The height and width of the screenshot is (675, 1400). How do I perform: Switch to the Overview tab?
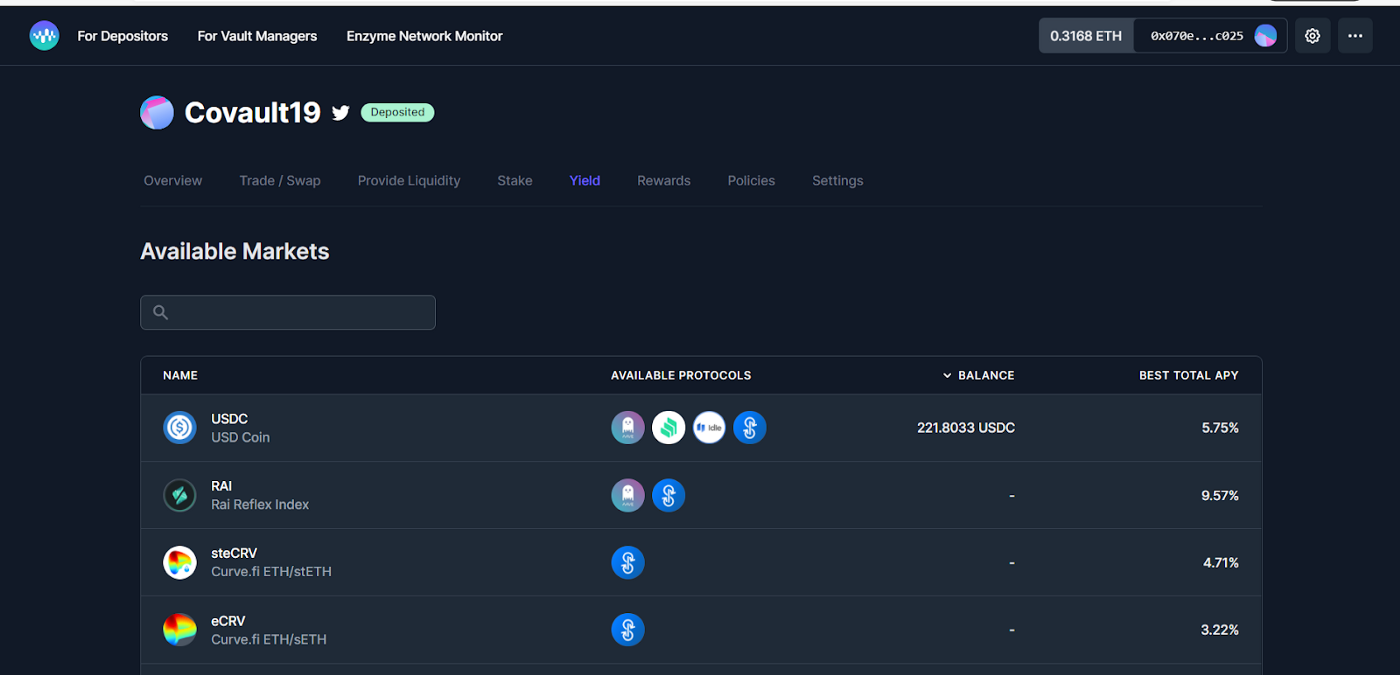(x=173, y=181)
